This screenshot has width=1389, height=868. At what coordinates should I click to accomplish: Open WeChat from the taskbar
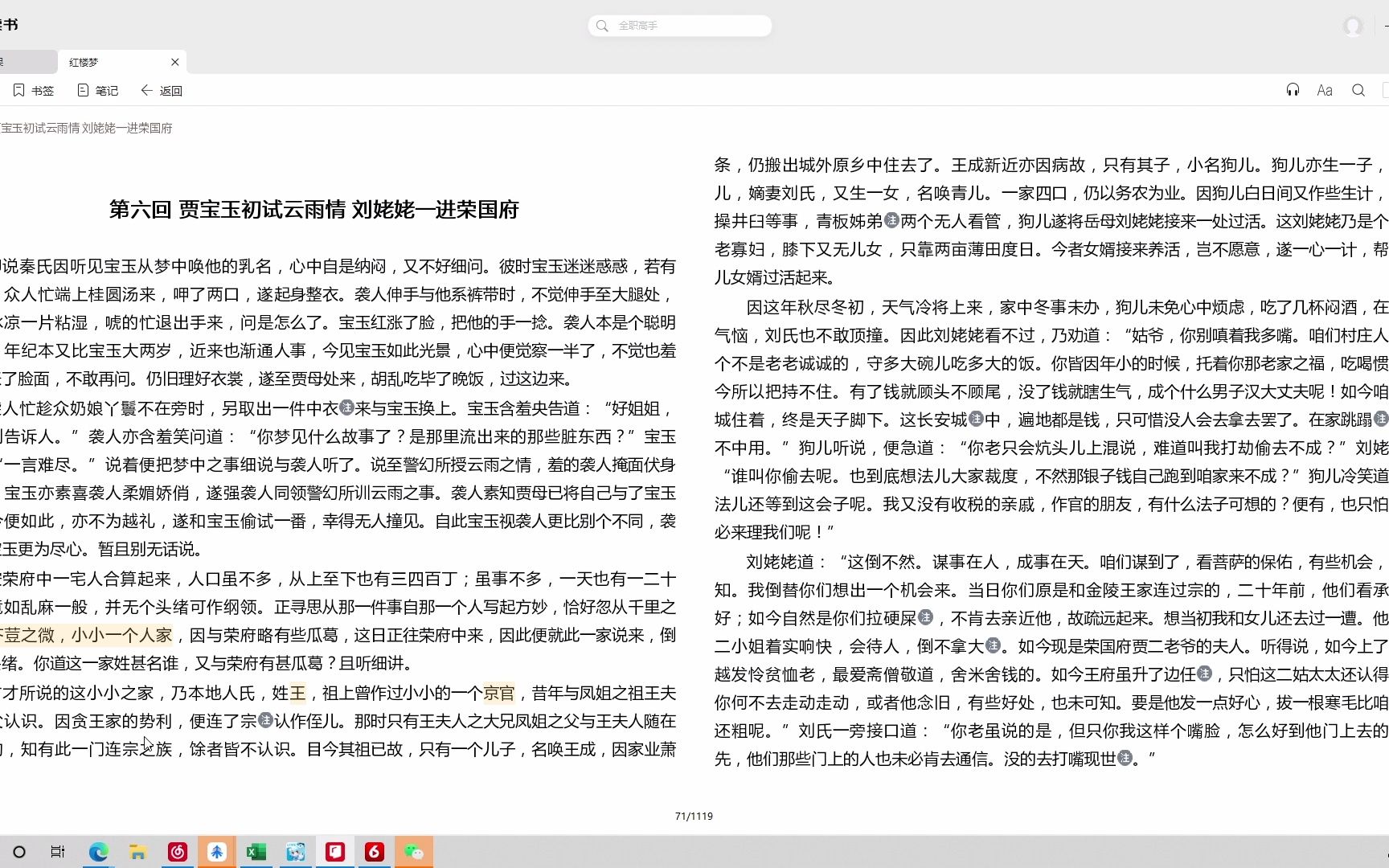tap(414, 852)
